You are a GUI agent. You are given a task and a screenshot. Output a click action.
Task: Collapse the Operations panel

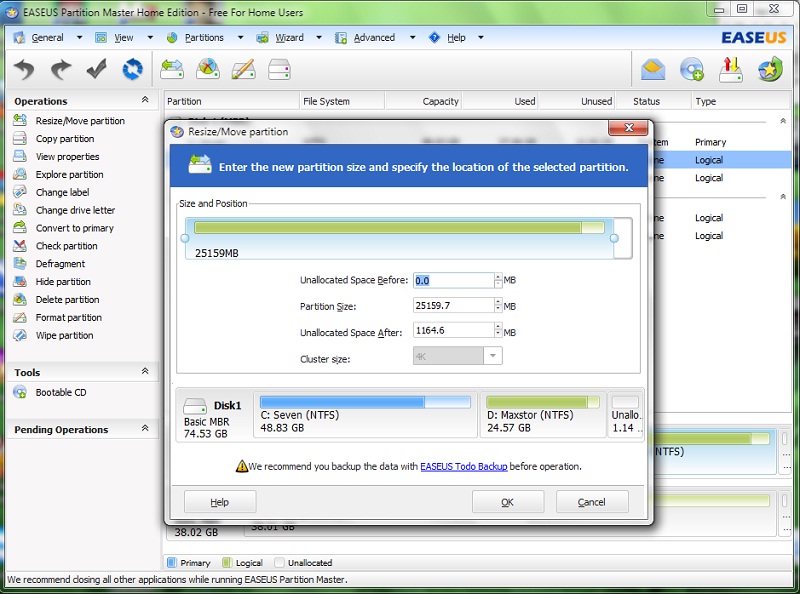(x=145, y=100)
